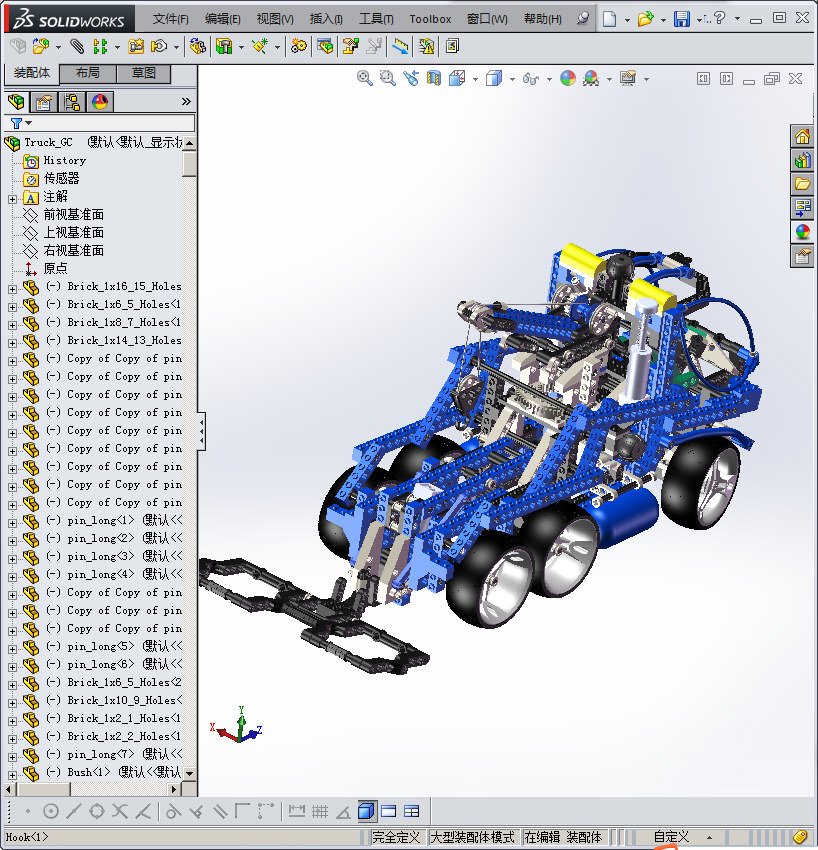Toggle single view layout in bottom toolbar
Screen dimensions: 818x850
pyautogui.click(x=389, y=812)
